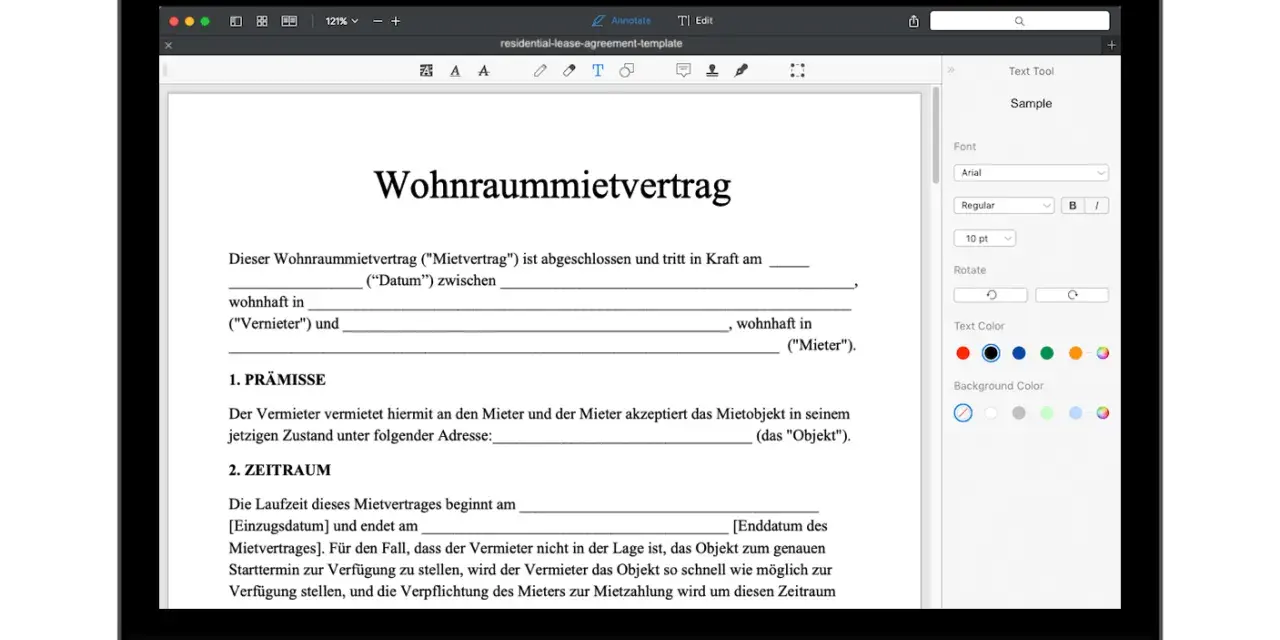Click the document vertical scrollbar
Screen dimensions: 1280x640
(x=936, y=135)
